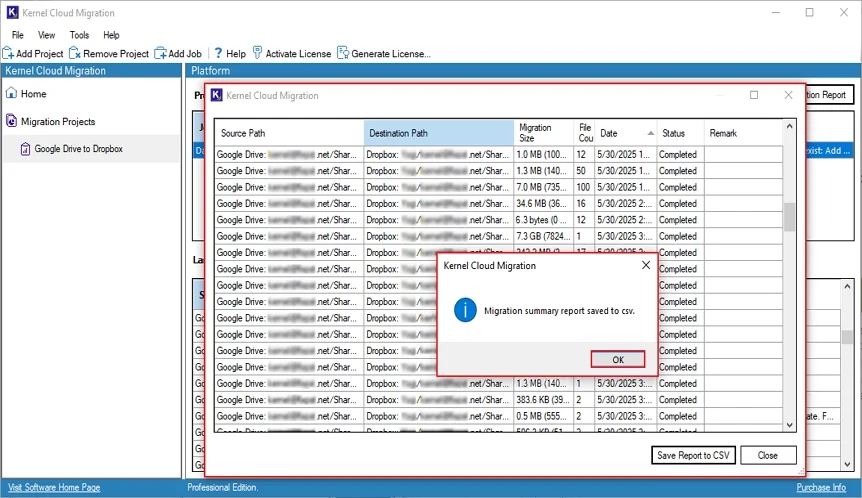The width and height of the screenshot is (862, 498).
Task: Click the Remark column header
Action: point(743,133)
